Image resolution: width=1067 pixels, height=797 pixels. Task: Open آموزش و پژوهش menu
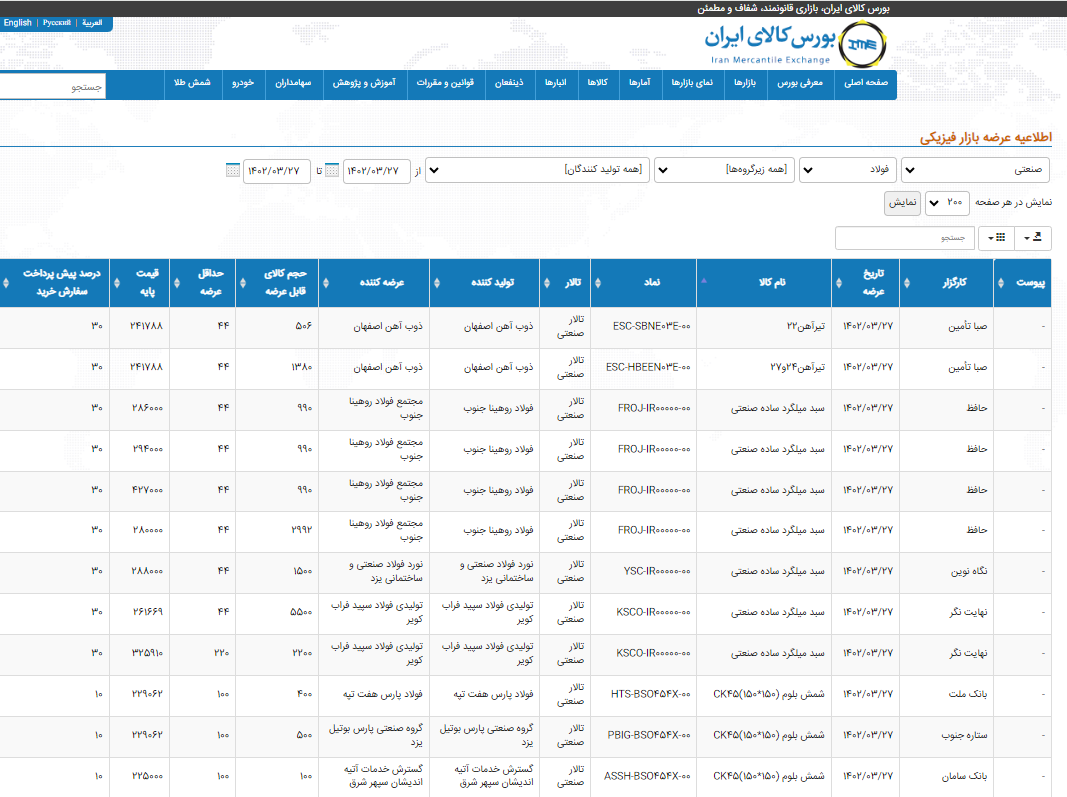click(364, 83)
